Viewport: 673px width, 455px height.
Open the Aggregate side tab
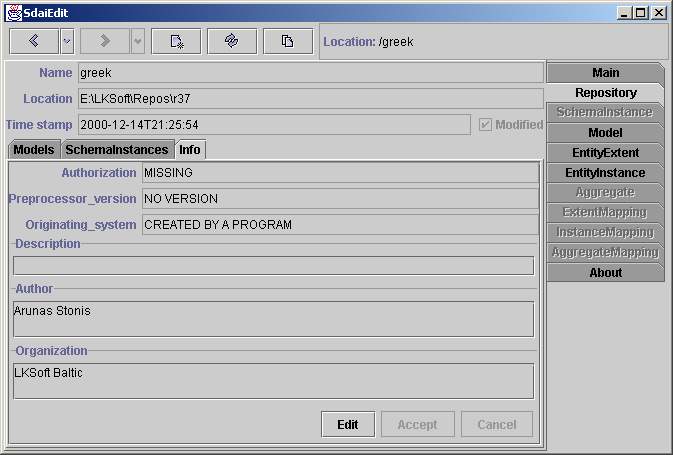(605, 192)
